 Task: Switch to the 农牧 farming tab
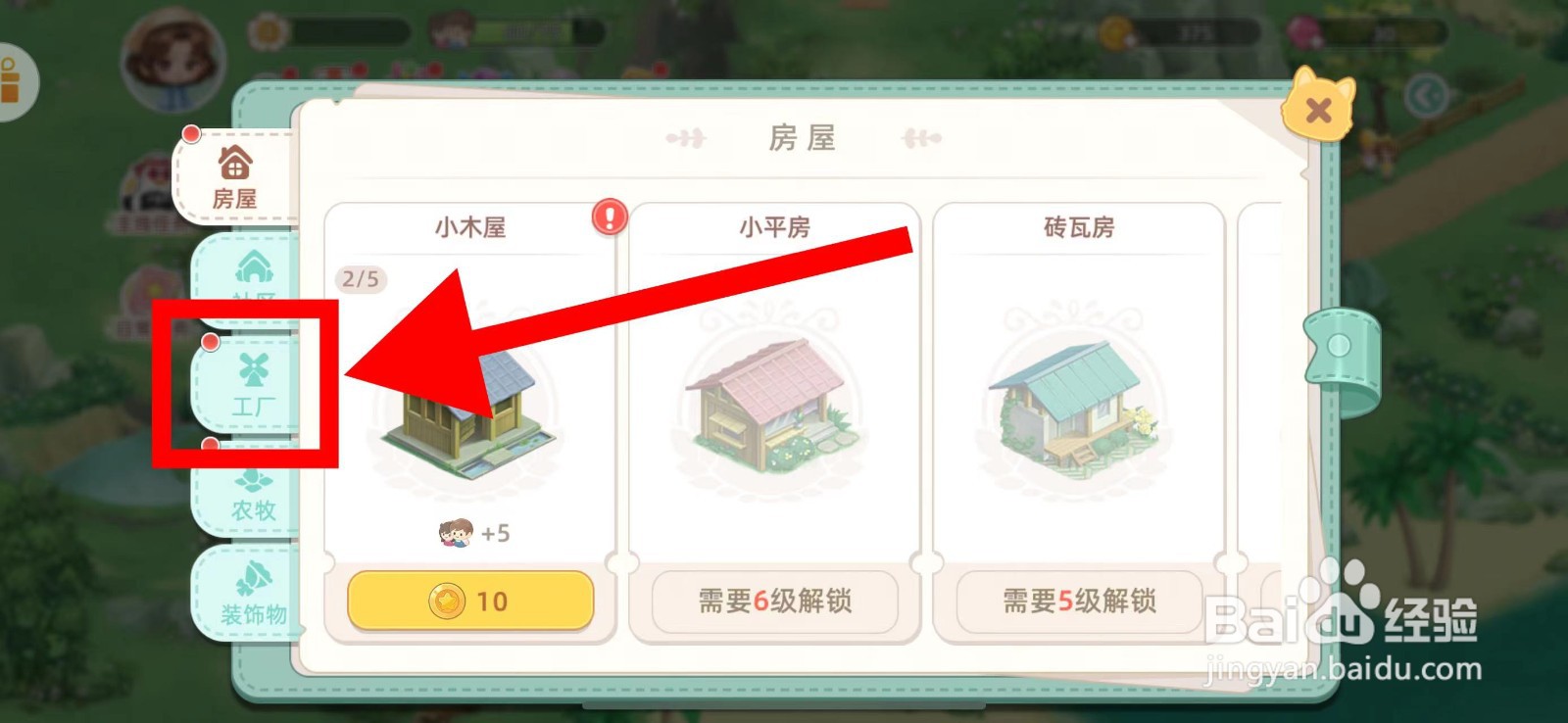(x=251, y=490)
